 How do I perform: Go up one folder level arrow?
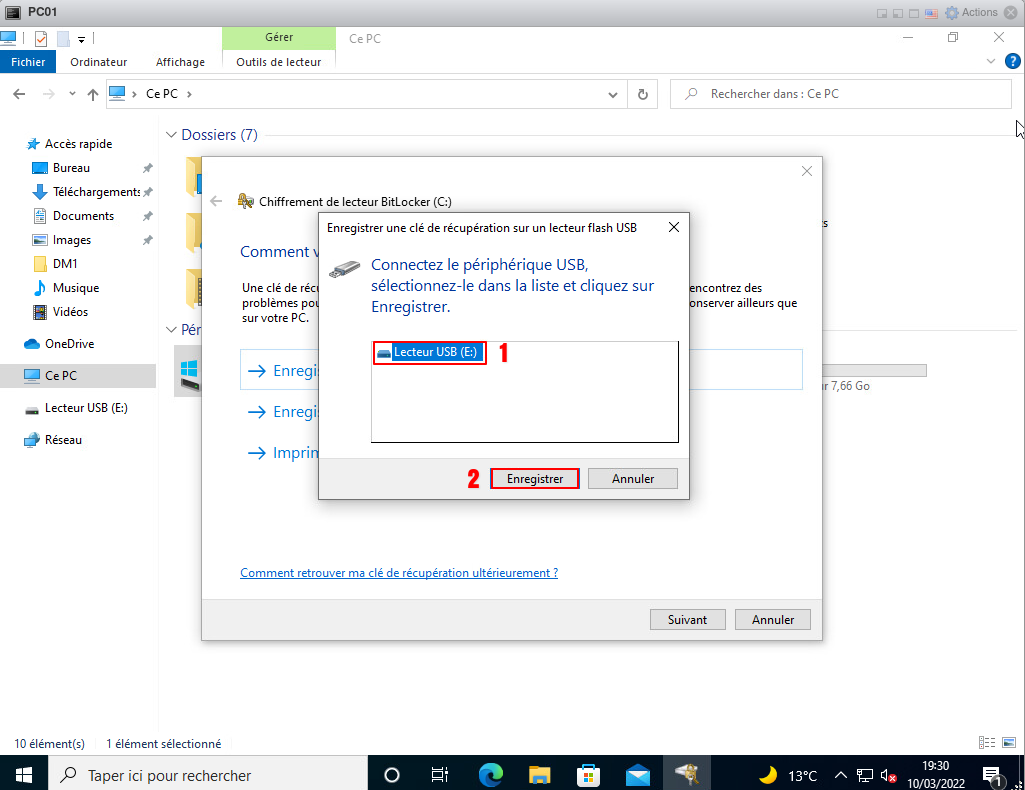click(93, 94)
